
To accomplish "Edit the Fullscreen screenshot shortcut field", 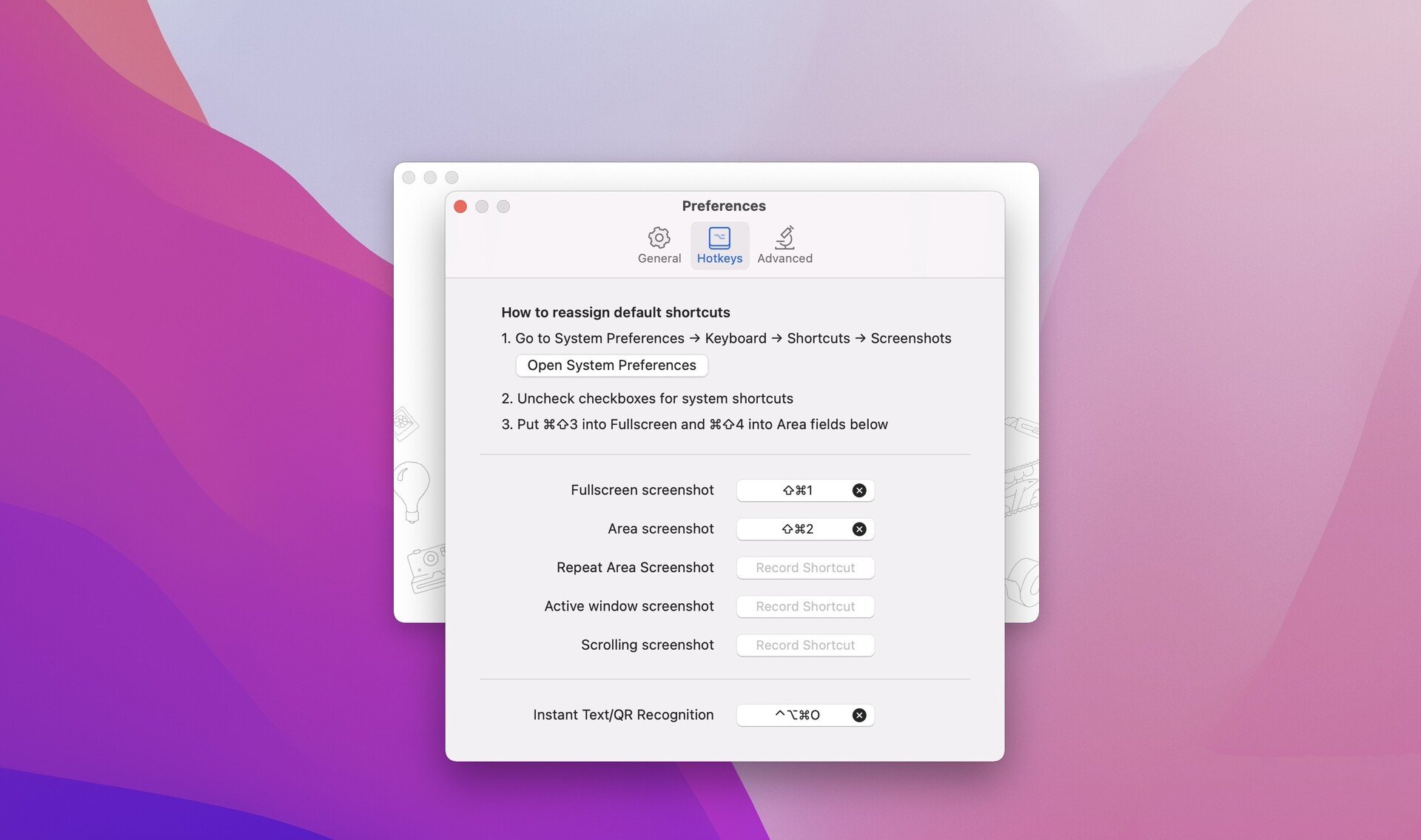I will click(x=805, y=491).
